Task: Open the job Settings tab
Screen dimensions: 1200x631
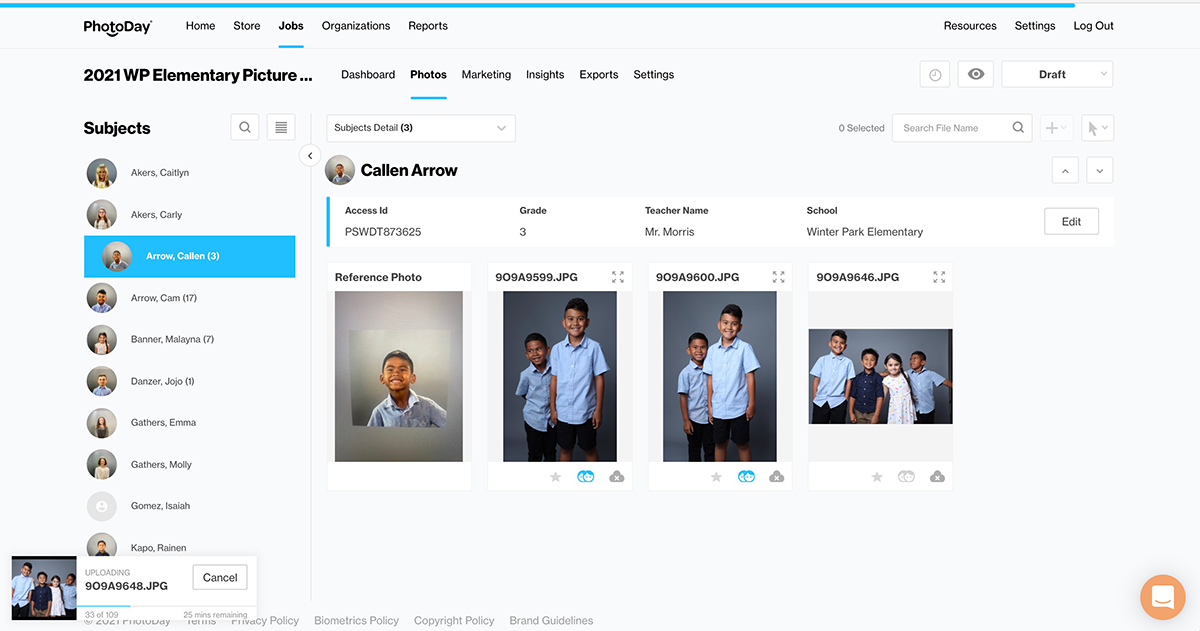Action: 654,75
